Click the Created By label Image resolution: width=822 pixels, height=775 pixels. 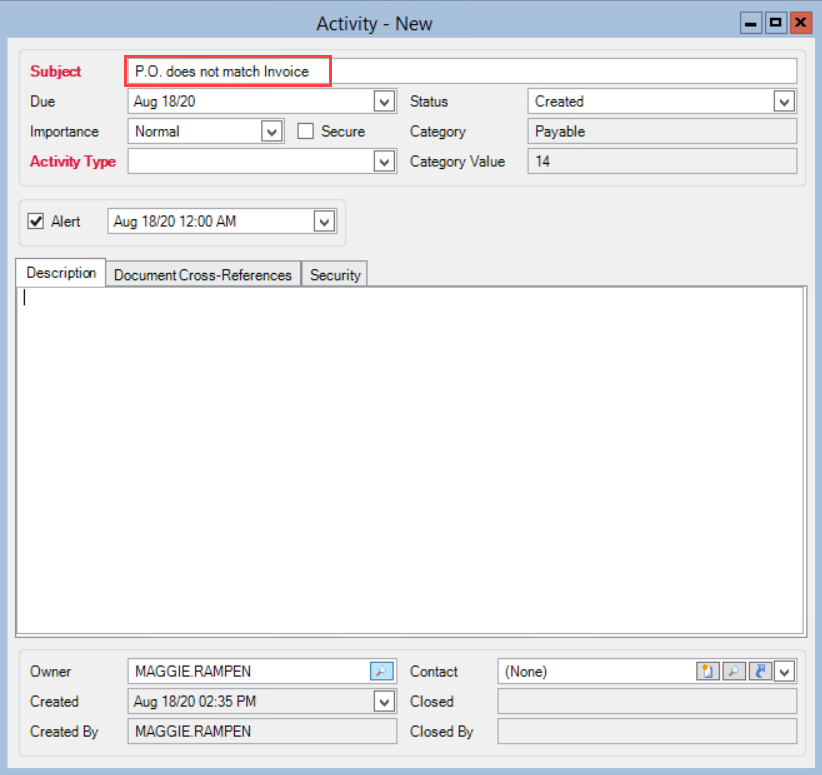click(x=64, y=731)
